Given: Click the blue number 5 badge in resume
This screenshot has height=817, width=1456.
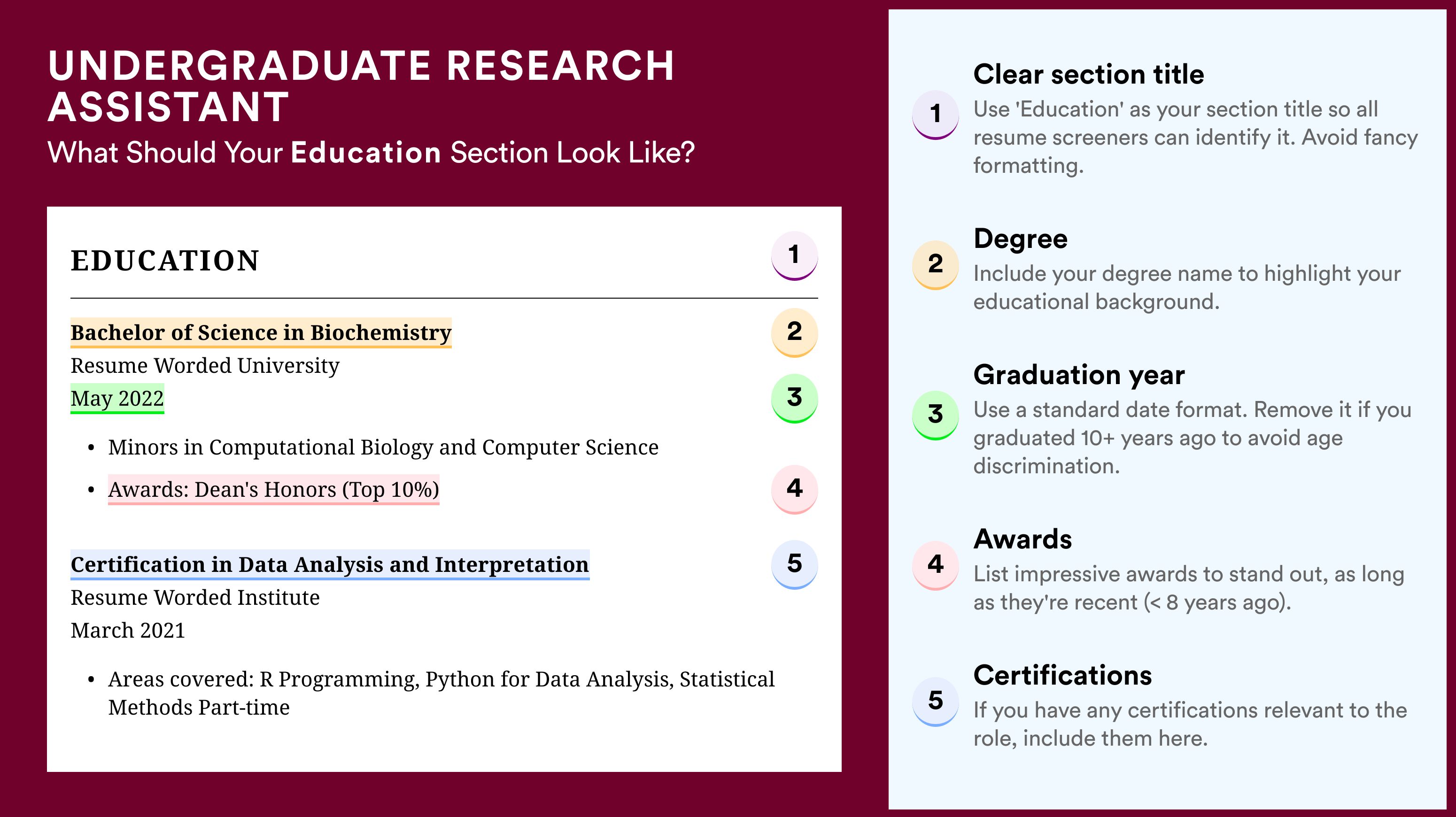Looking at the screenshot, I should (x=794, y=564).
